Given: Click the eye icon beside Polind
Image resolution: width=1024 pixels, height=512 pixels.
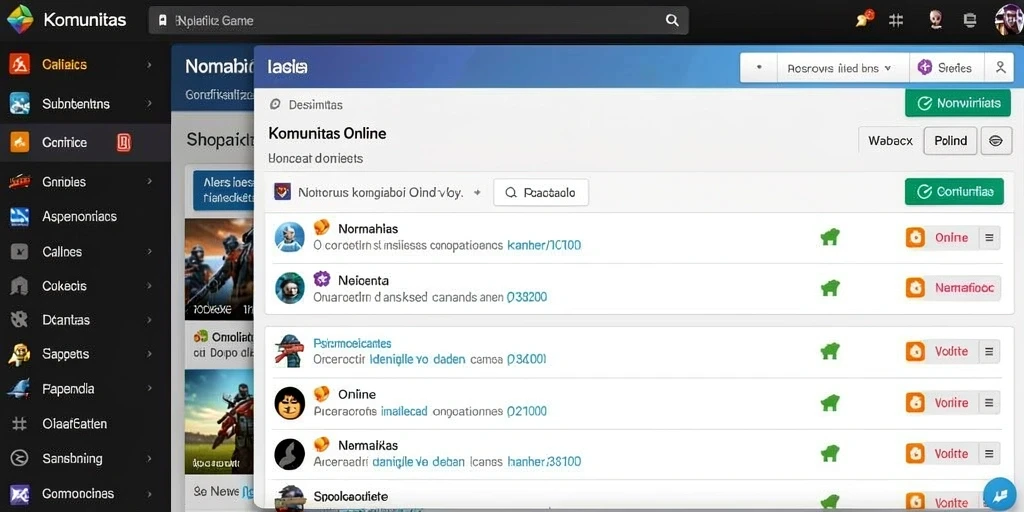Looking at the screenshot, I should tap(996, 141).
